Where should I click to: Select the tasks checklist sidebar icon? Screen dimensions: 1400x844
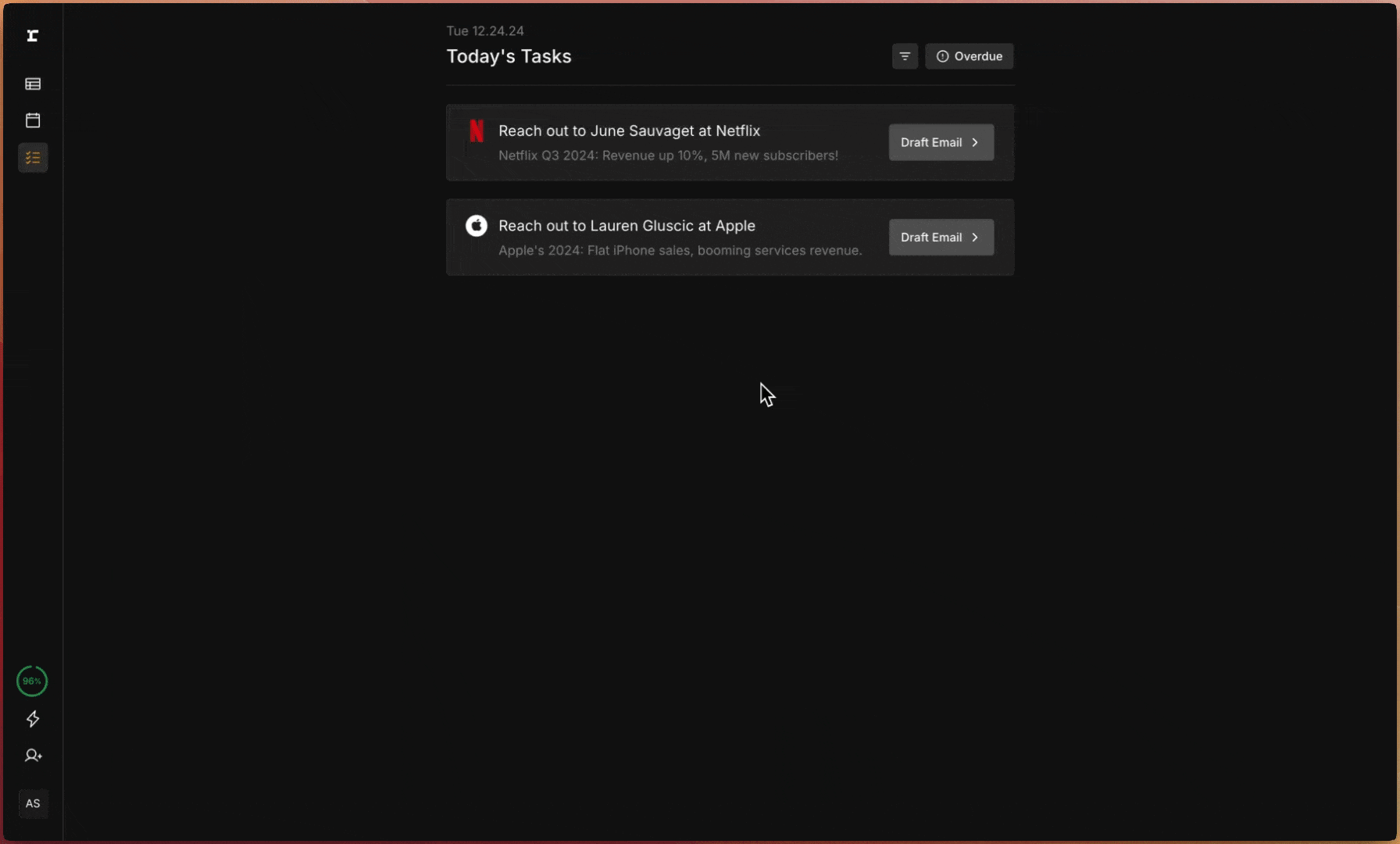click(x=33, y=158)
